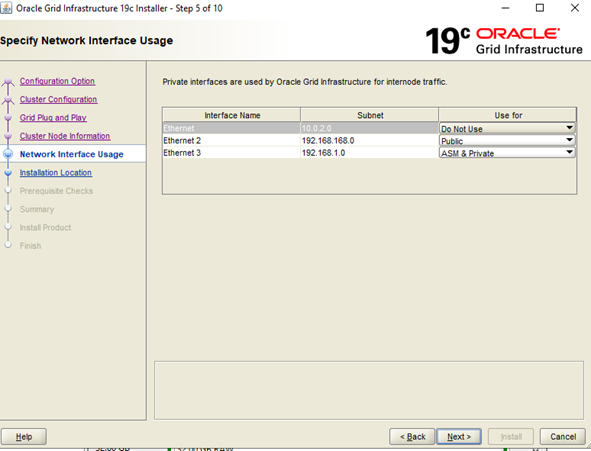Click the Installation Location step bullet icon
Screen dimensions: 591x451
coord(8,173)
